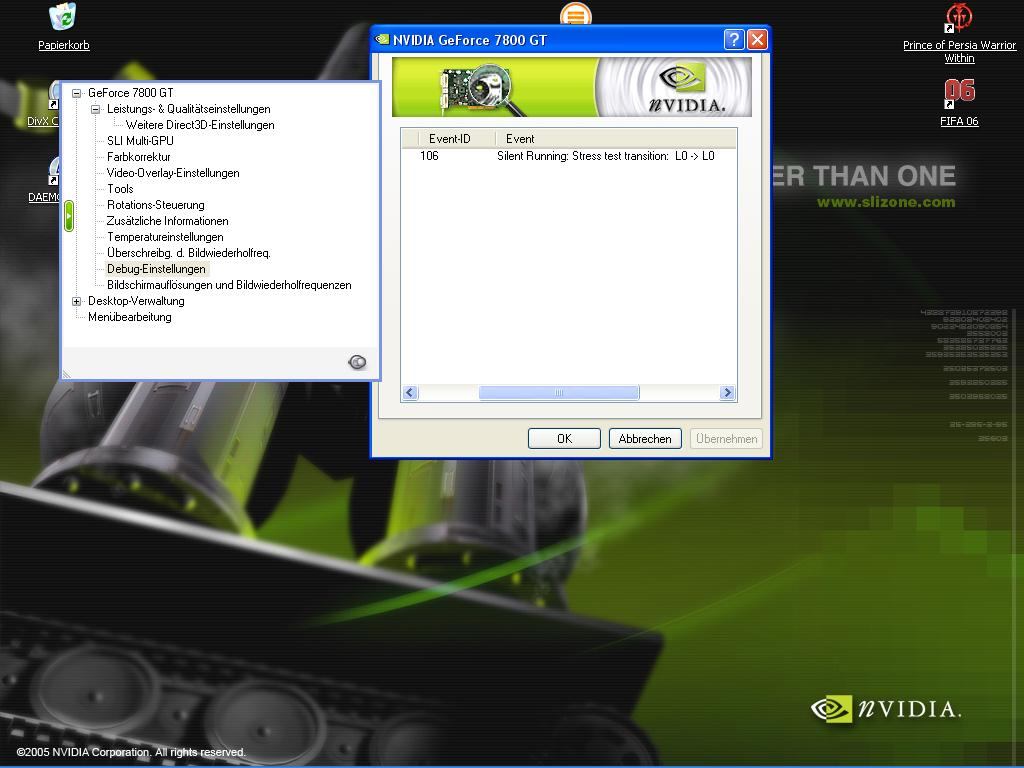Viewport: 1024px width, 768px height.
Task: Select Debug-Einstellungen entry
Action: [156, 269]
